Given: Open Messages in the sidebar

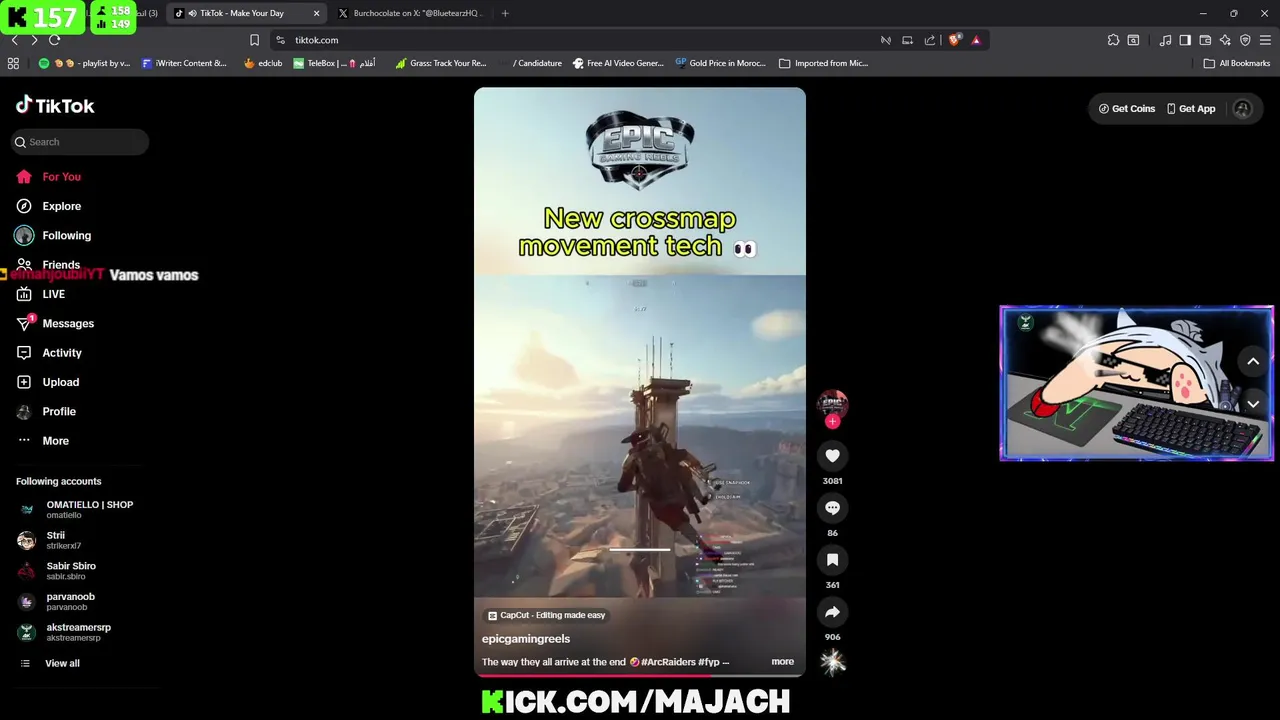Looking at the screenshot, I should pos(55,323).
